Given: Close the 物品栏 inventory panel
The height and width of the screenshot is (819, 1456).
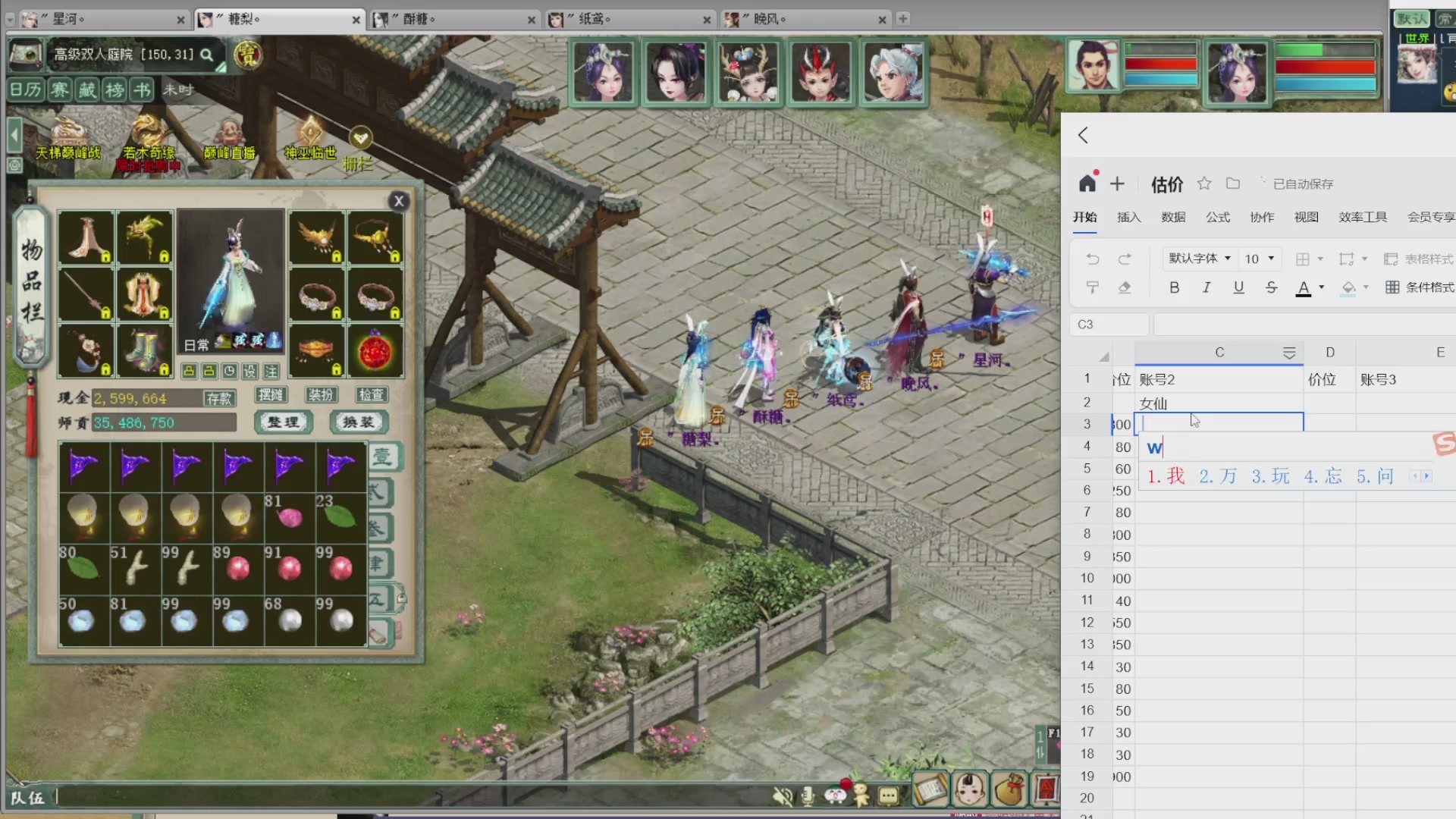Looking at the screenshot, I should tap(399, 201).
